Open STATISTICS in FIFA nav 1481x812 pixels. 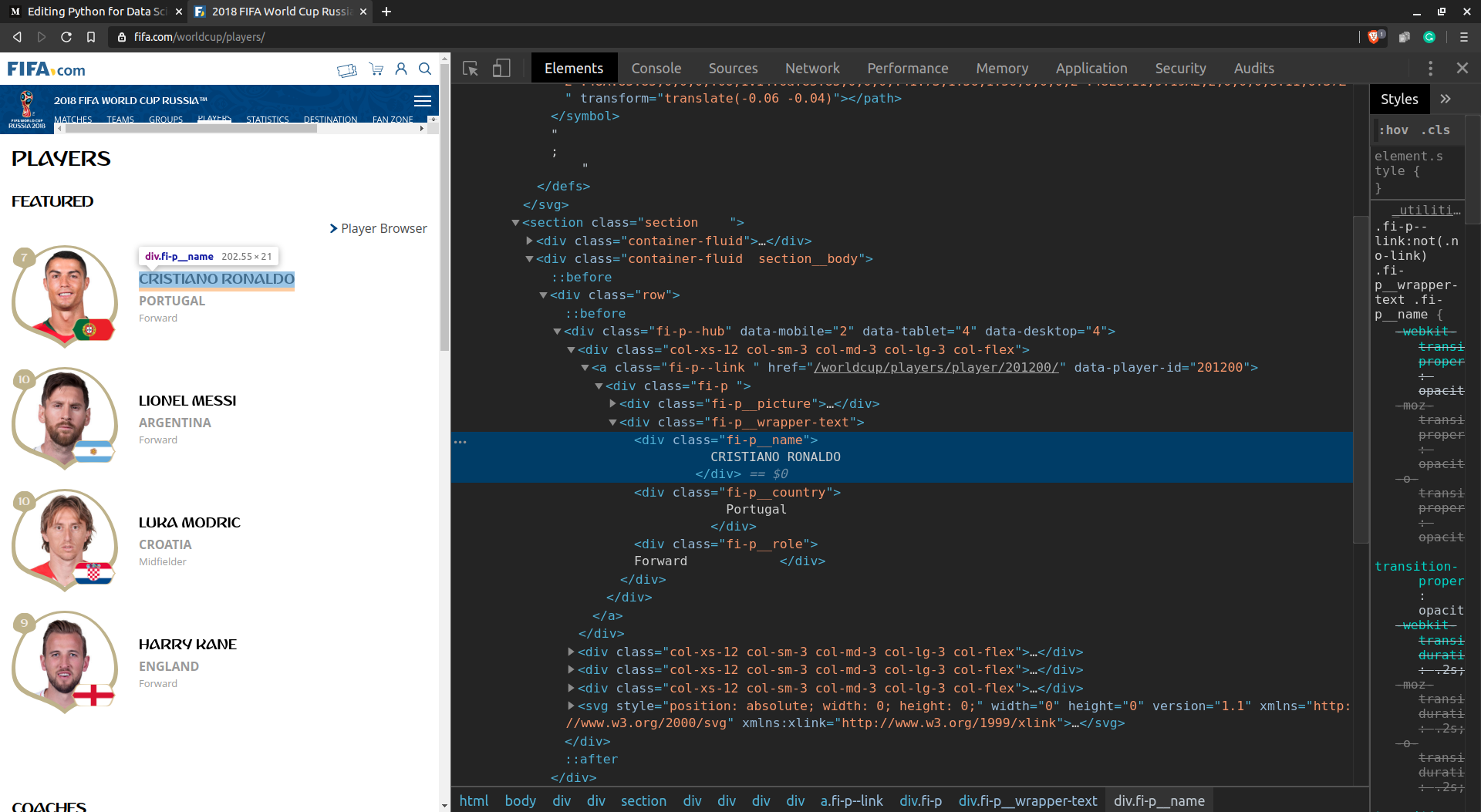pyautogui.click(x=267, y=120)
